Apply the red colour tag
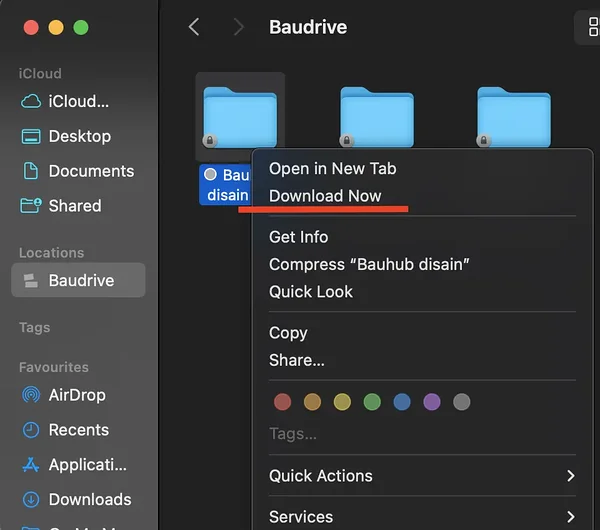 (x=283, y=402)
